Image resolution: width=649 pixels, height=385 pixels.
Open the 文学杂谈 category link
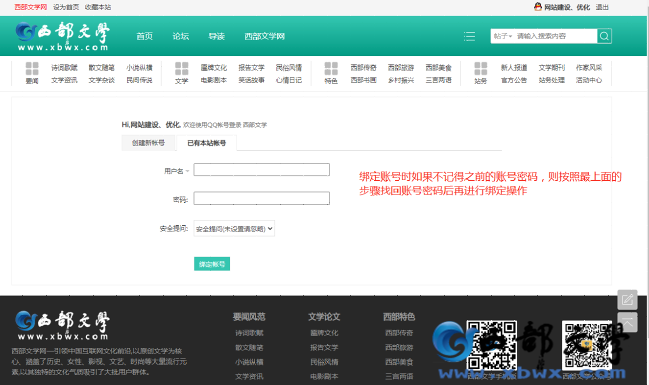tap(101, 80)
